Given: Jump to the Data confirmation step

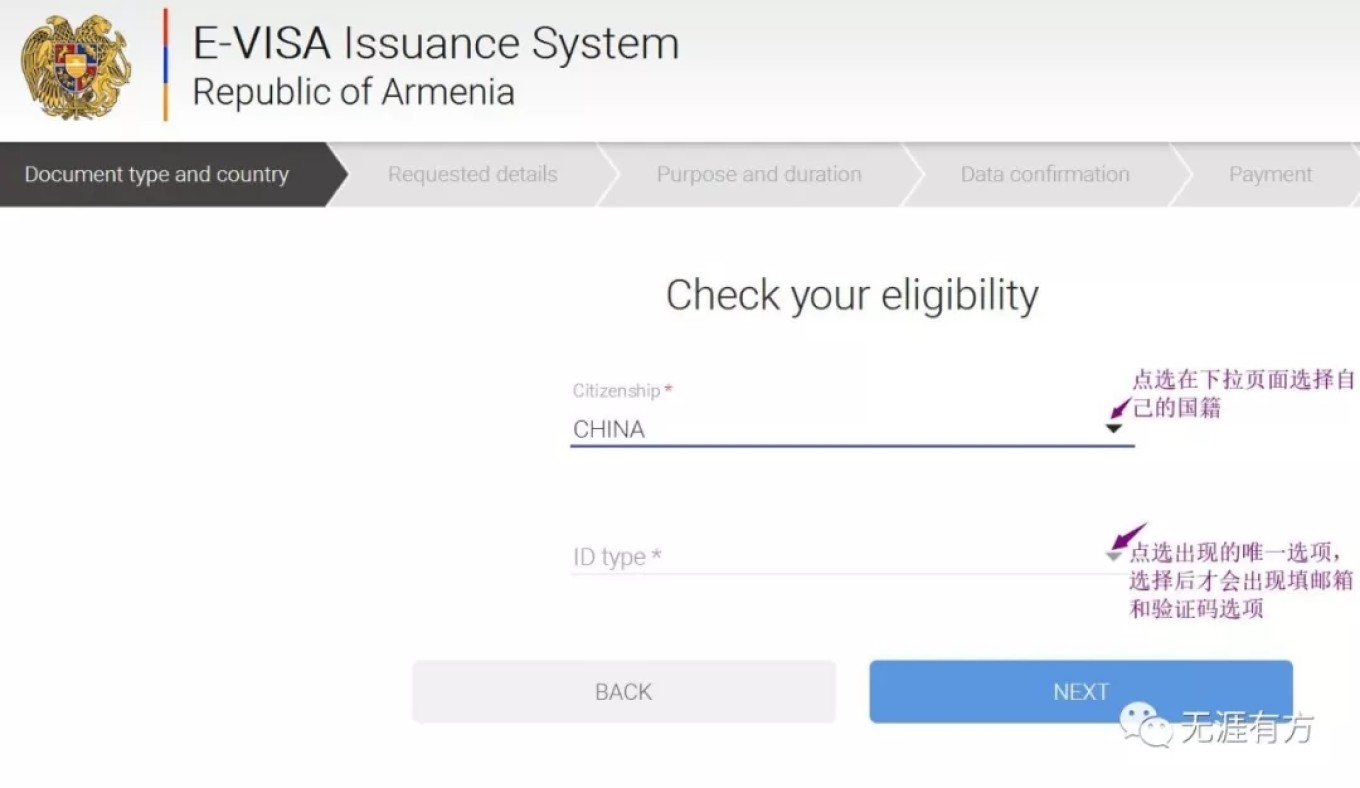Looking at the screenshot, I should 1045,174.
